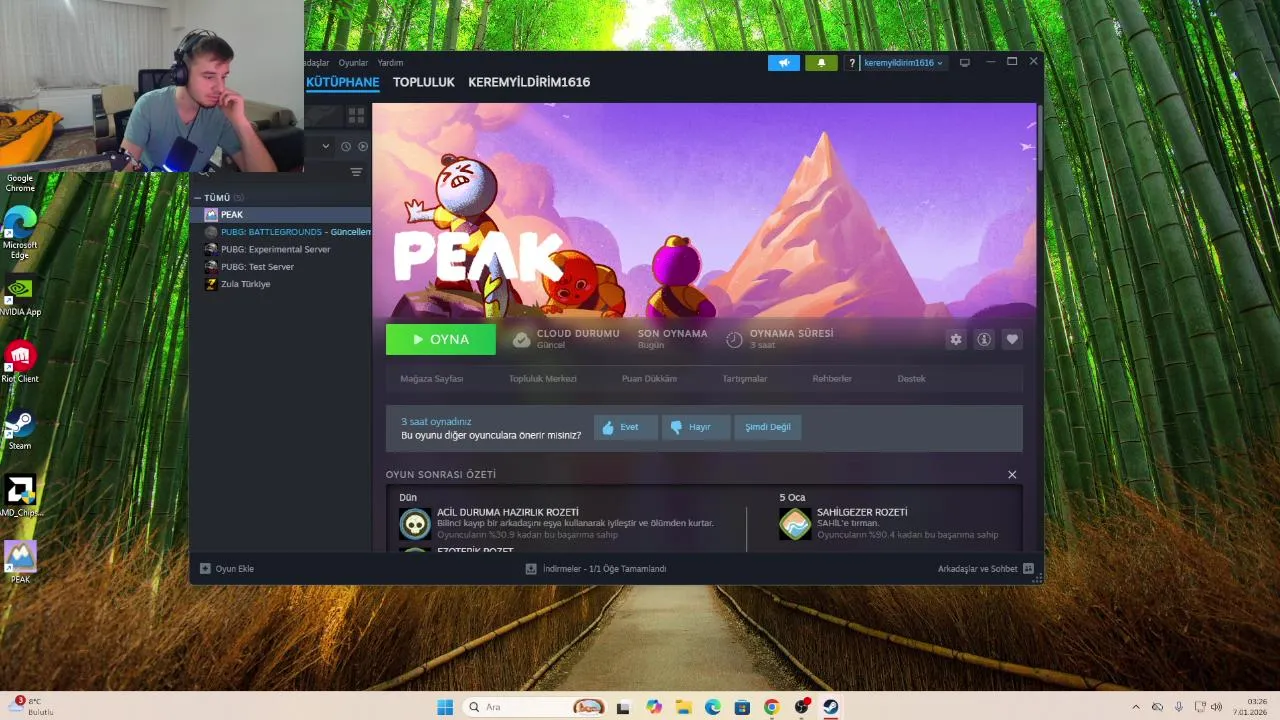
Task: Open Riot Client desktop shortcut
Action: click(x=20, y=362)
